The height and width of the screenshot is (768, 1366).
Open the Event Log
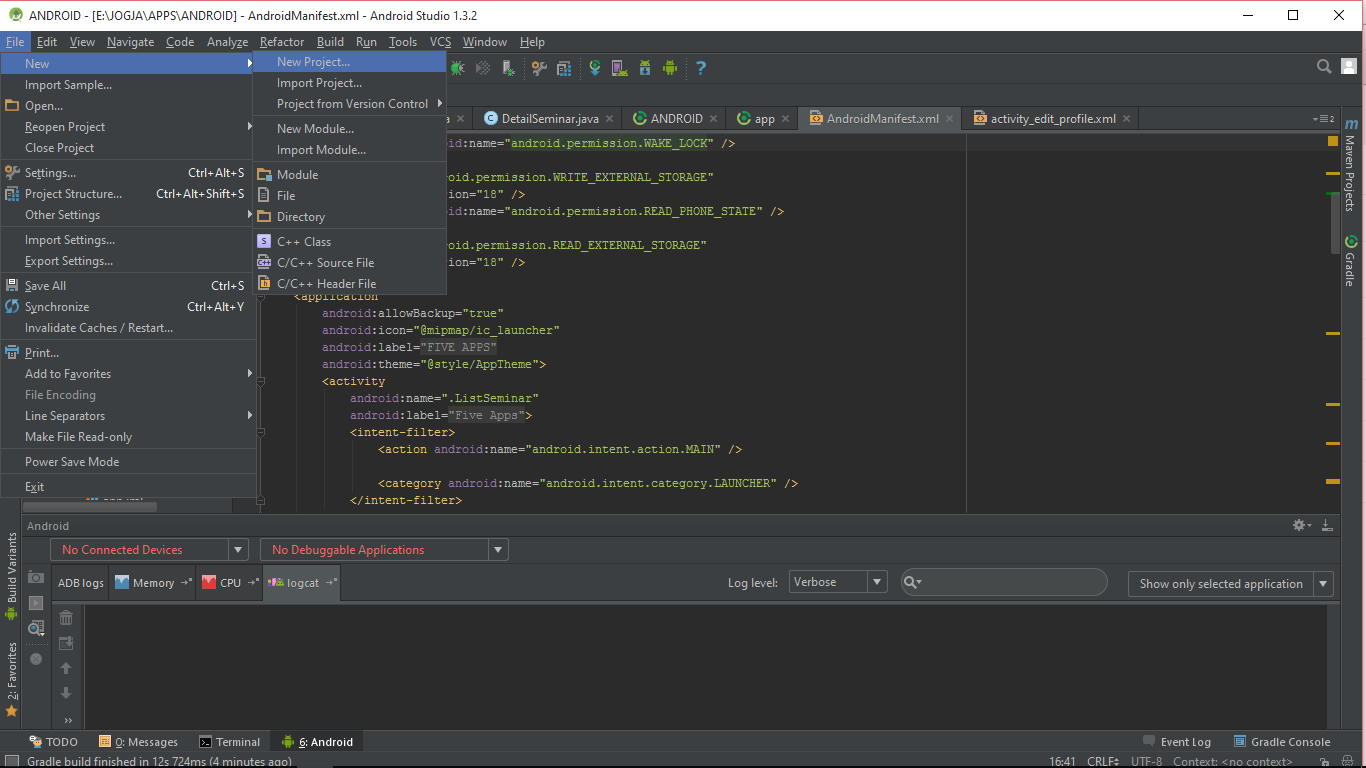(x=1185, y=741)
